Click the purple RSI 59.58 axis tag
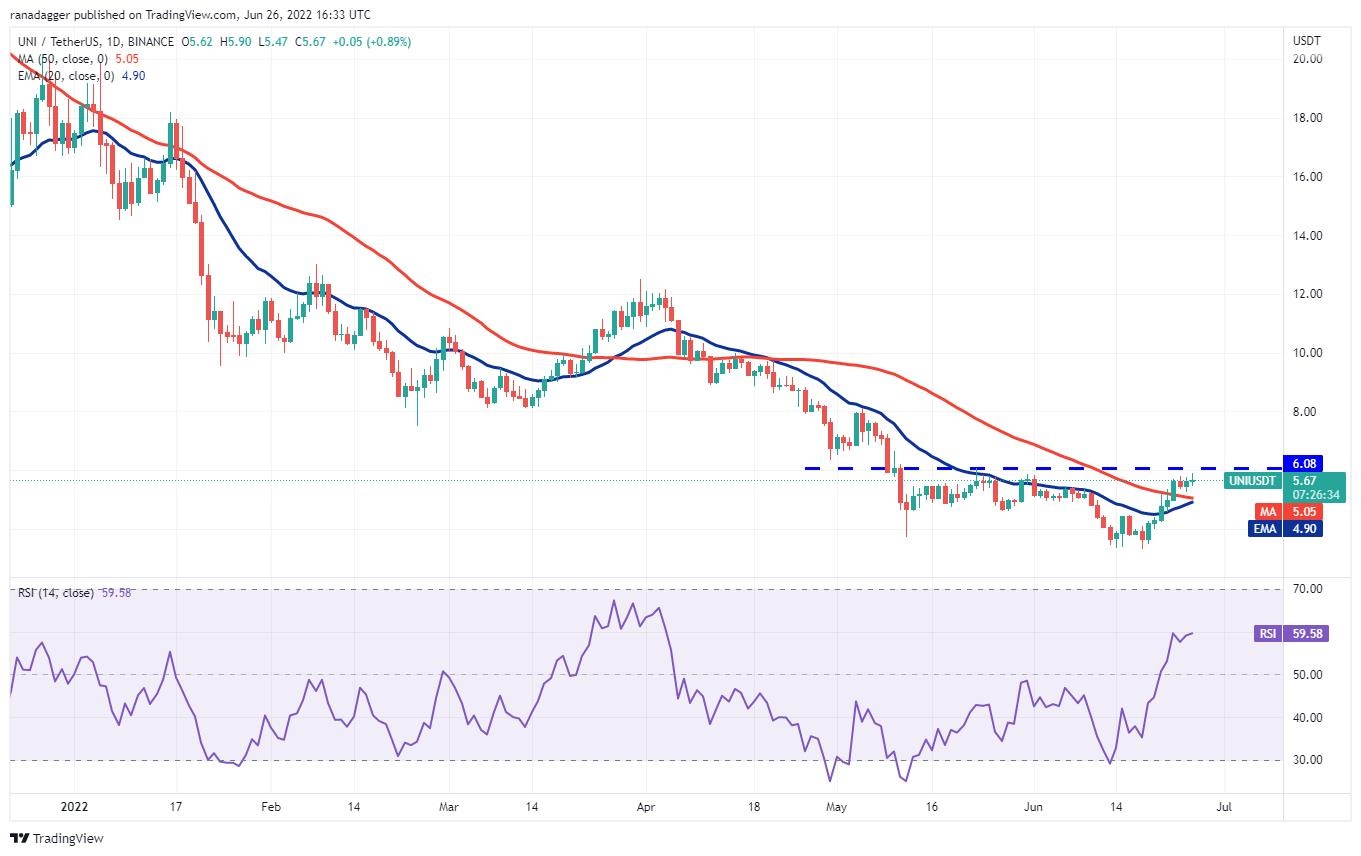This screenshot has height=856, width=1361. tap(1268, 633)
